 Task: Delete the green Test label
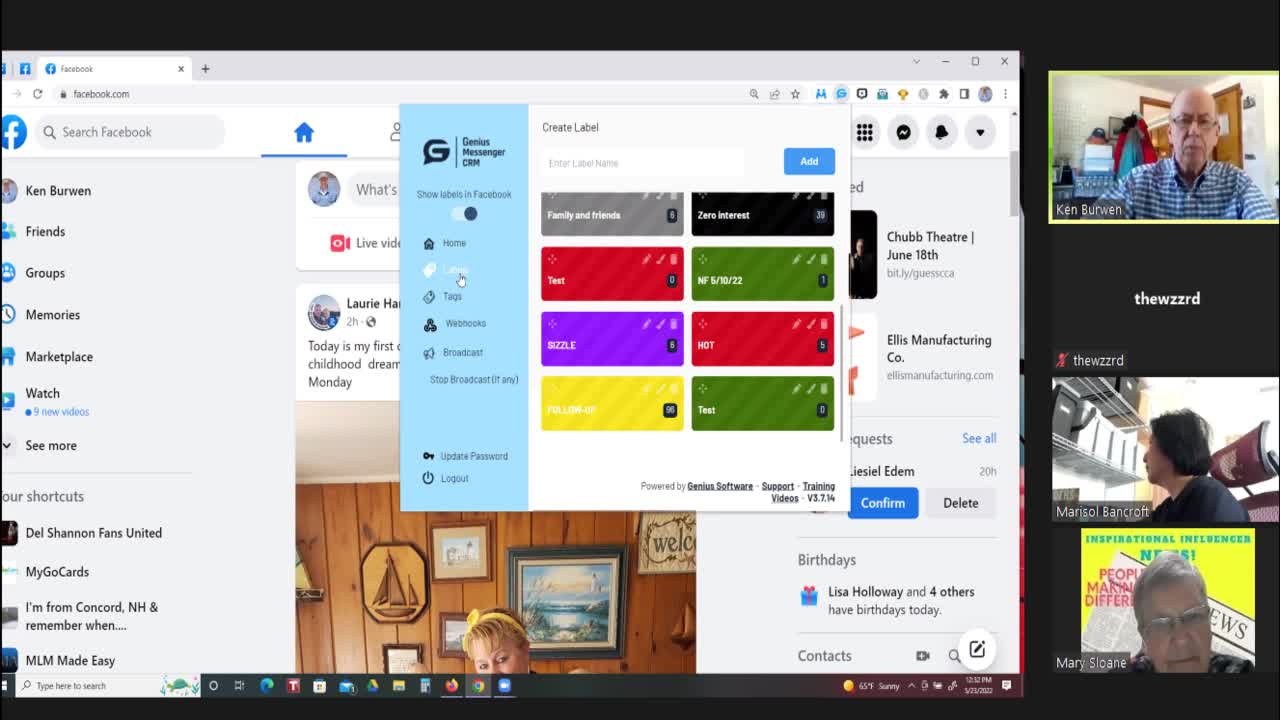[x=823, y=389]
